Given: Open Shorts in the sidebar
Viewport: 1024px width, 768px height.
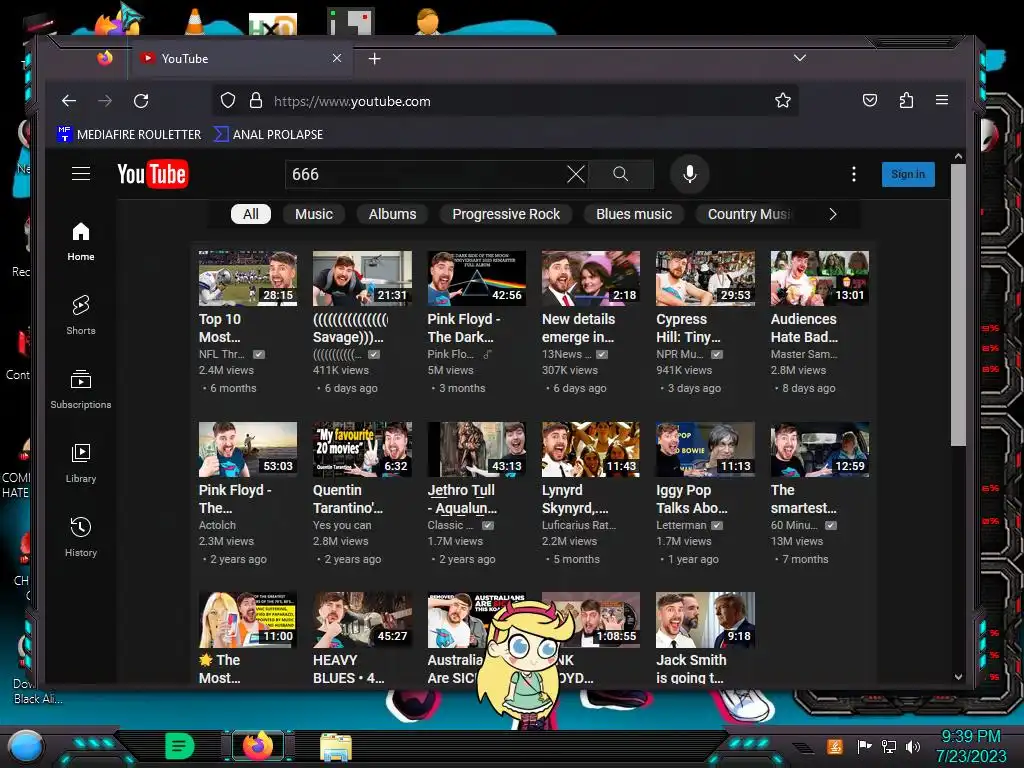Looking at the screenshot, I should 81,315.
